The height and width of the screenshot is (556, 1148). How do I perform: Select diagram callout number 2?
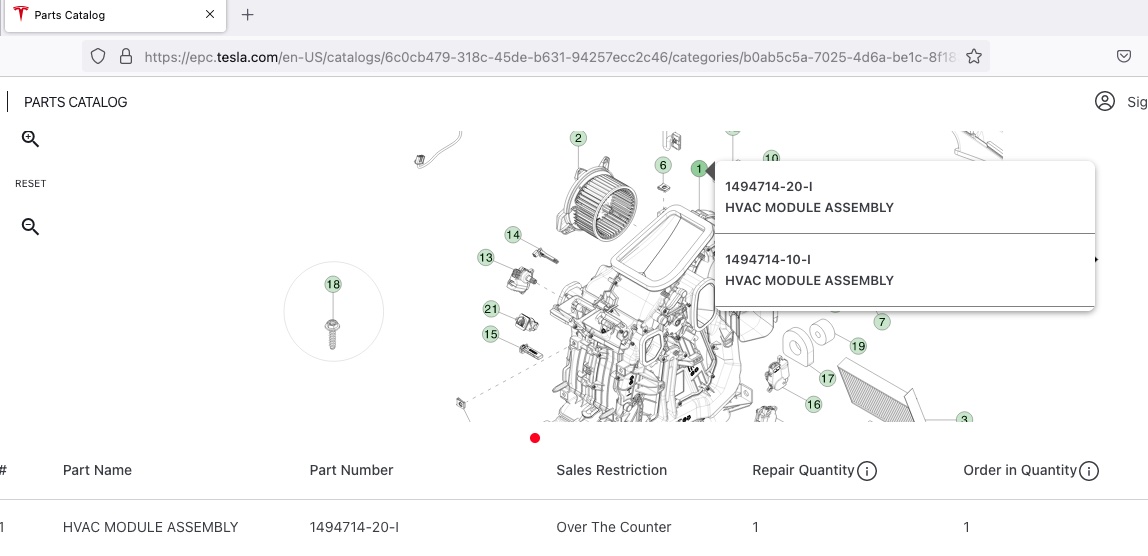coord(578,138)
